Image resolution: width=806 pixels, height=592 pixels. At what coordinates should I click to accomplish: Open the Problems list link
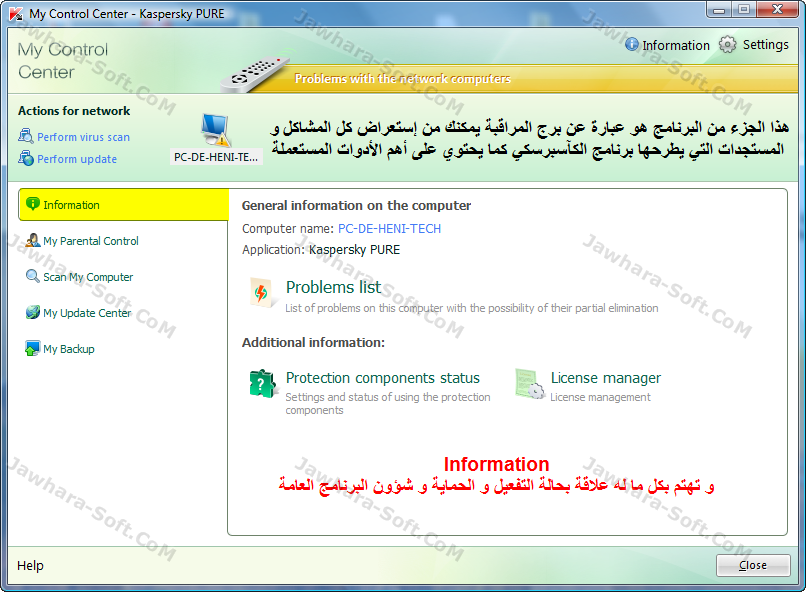click(334, 287)
